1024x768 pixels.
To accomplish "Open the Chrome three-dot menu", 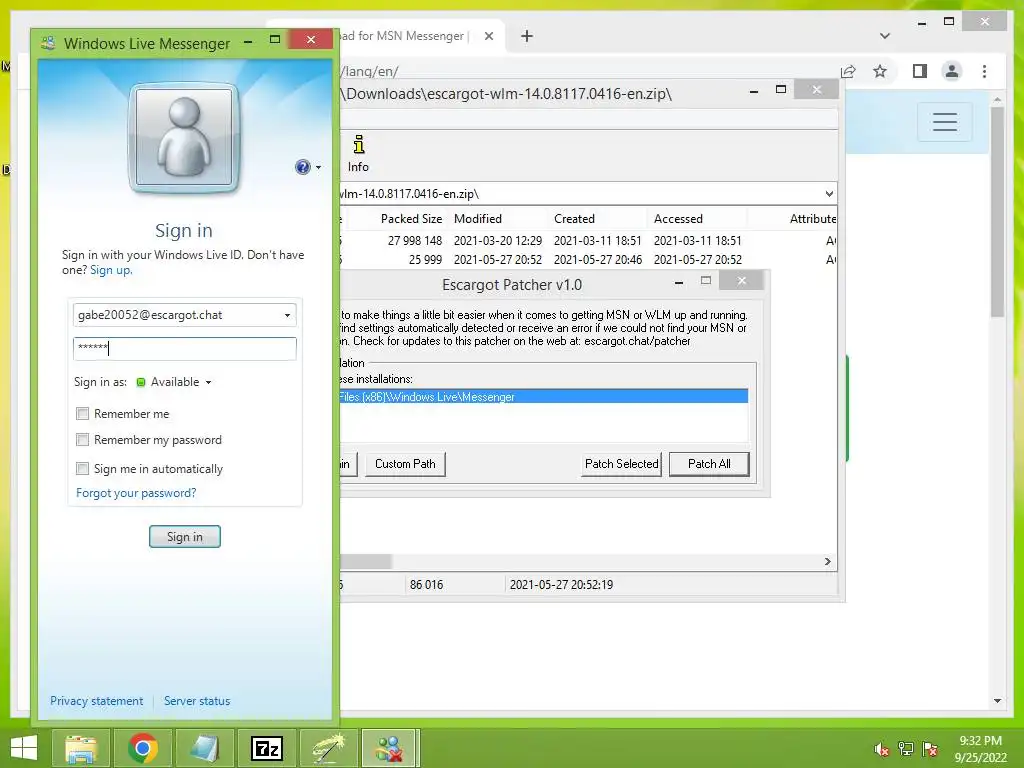I will tap(984, 71).
